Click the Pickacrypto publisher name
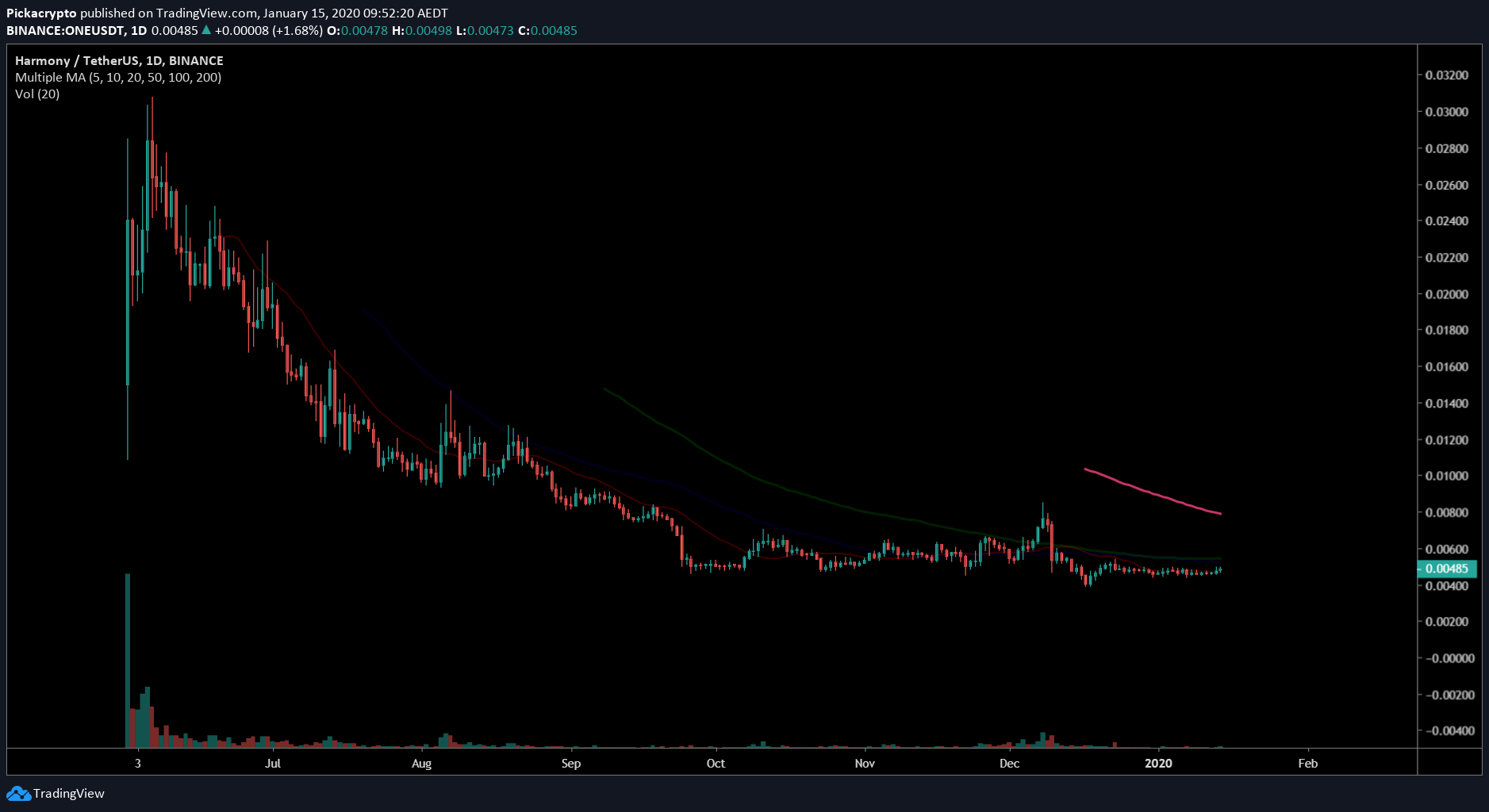The height and width of the screenshot is (812, 1489). point(41,13)
